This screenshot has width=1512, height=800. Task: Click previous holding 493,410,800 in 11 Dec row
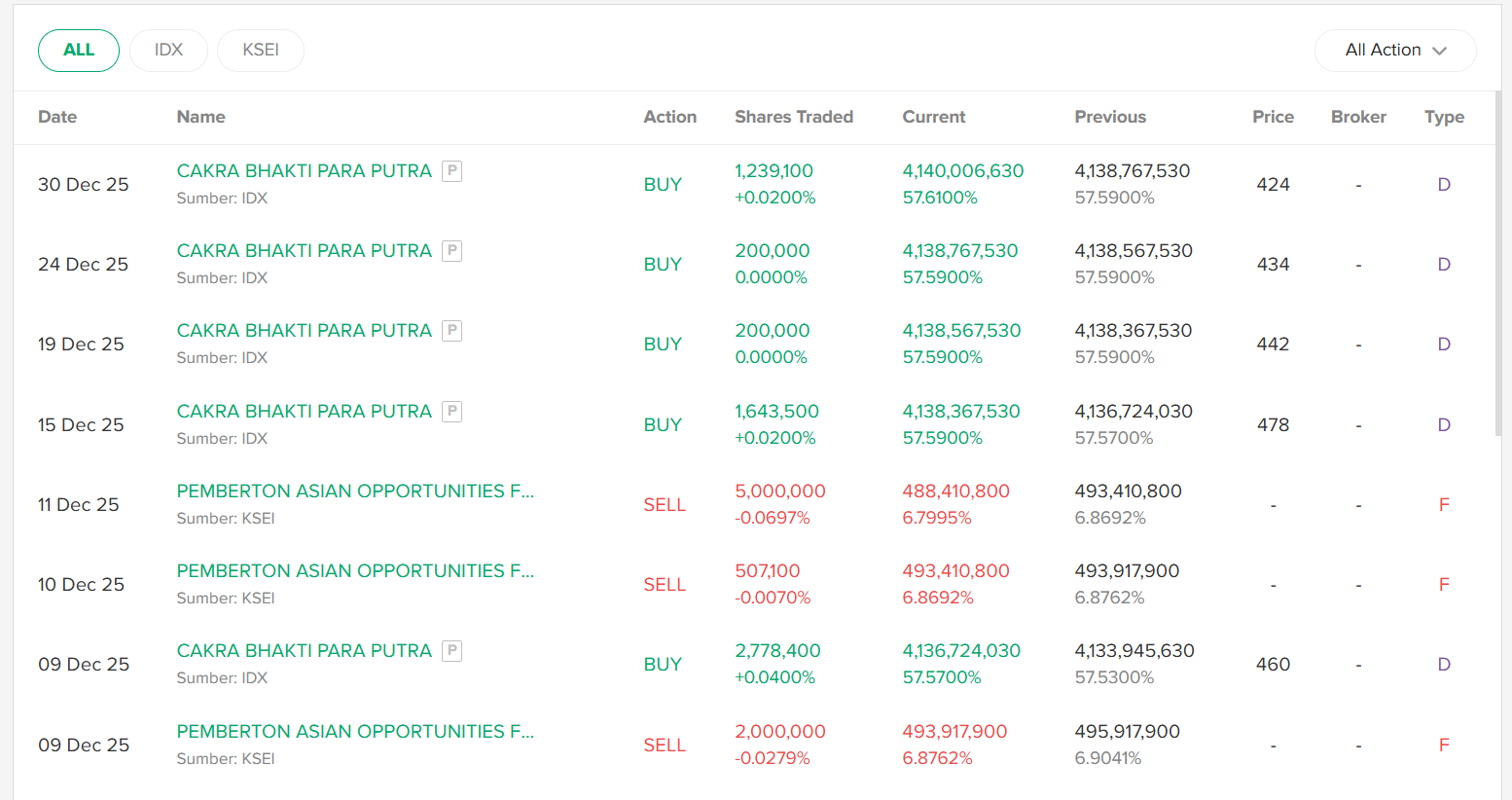click(1129, 491)
